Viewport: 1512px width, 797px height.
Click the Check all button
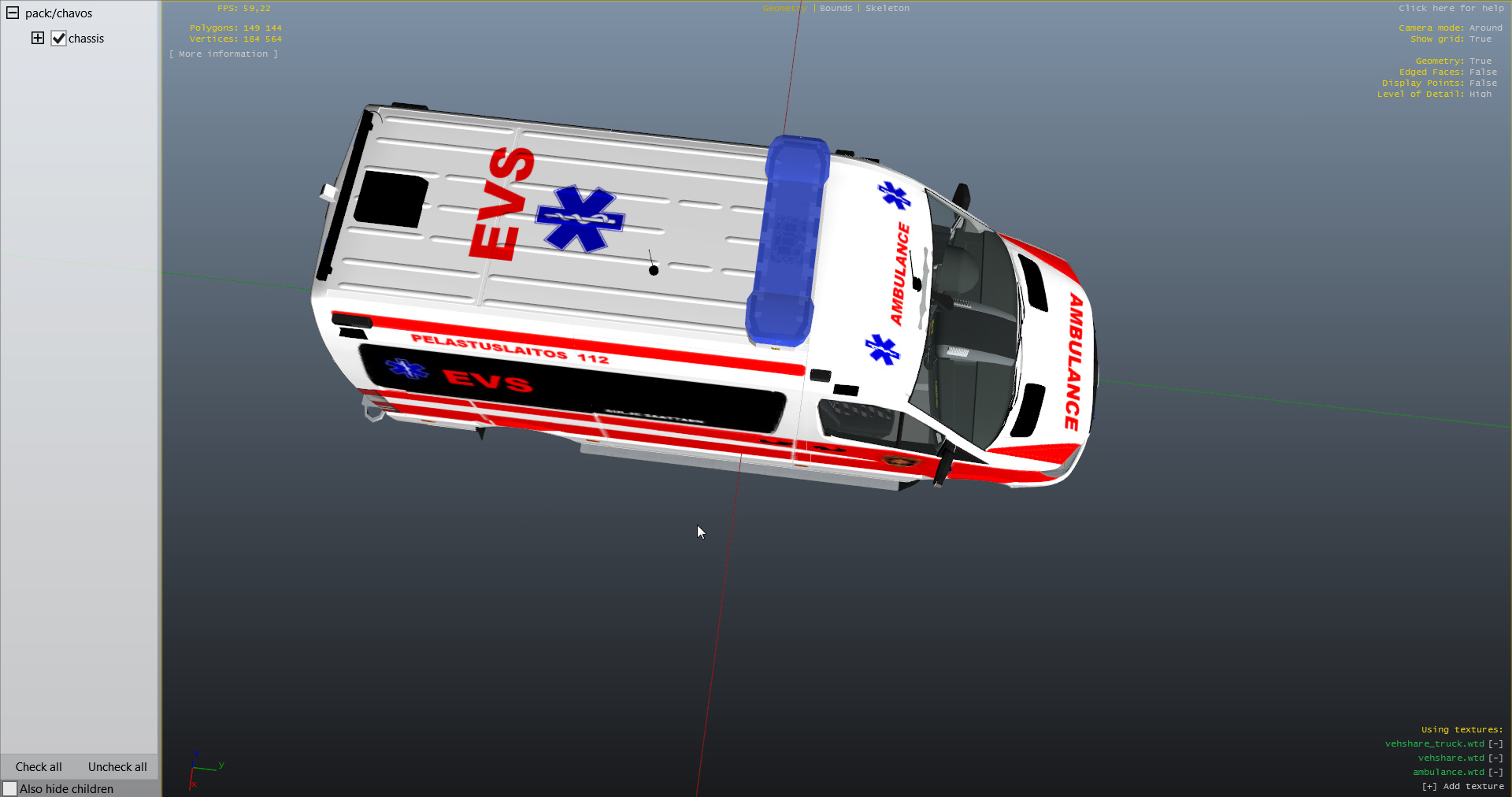point(39,767)
